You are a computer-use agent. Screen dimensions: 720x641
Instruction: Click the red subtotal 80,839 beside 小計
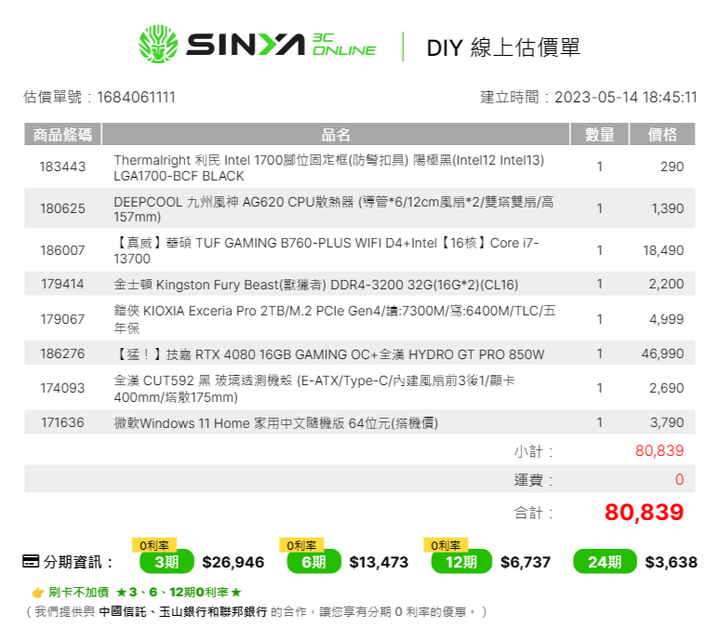point(659,451)
